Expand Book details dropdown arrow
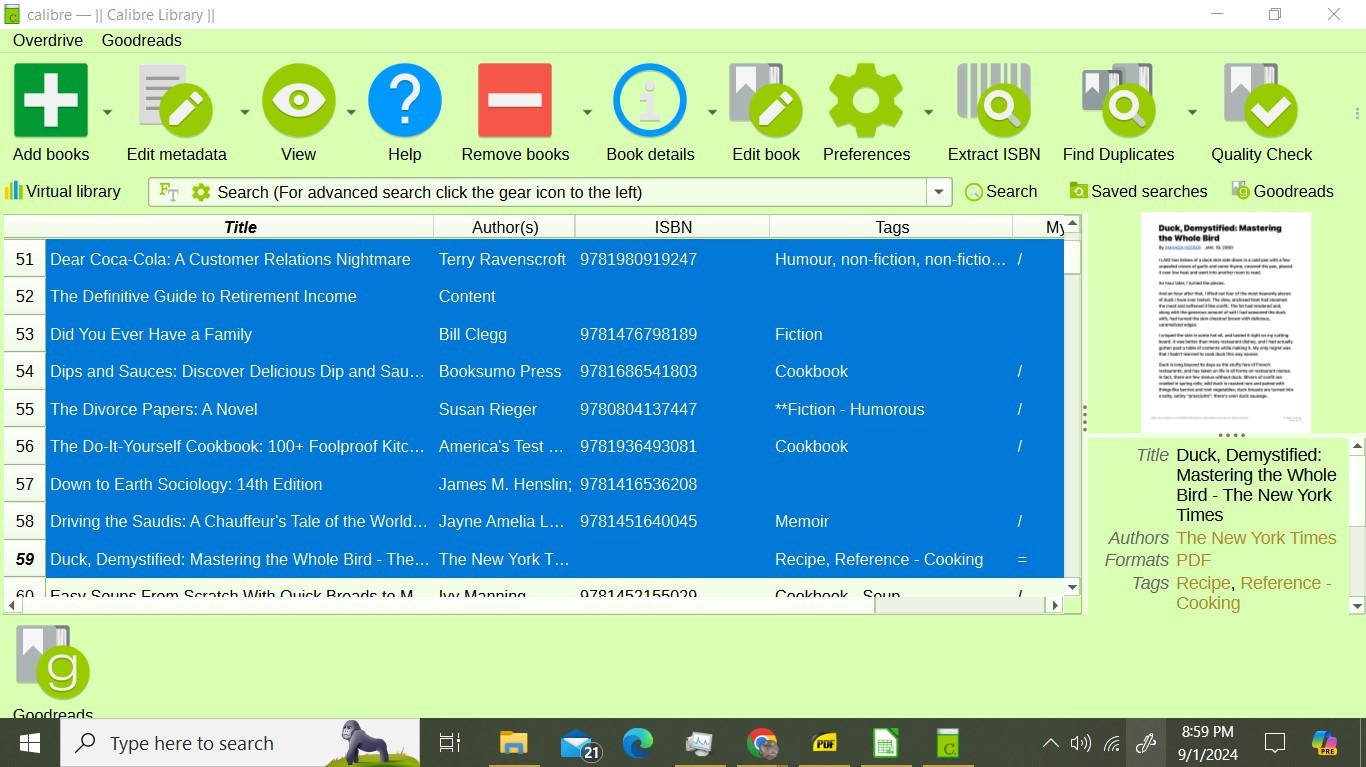Screen dimensions: 1366x767 [x=712, y=112]
